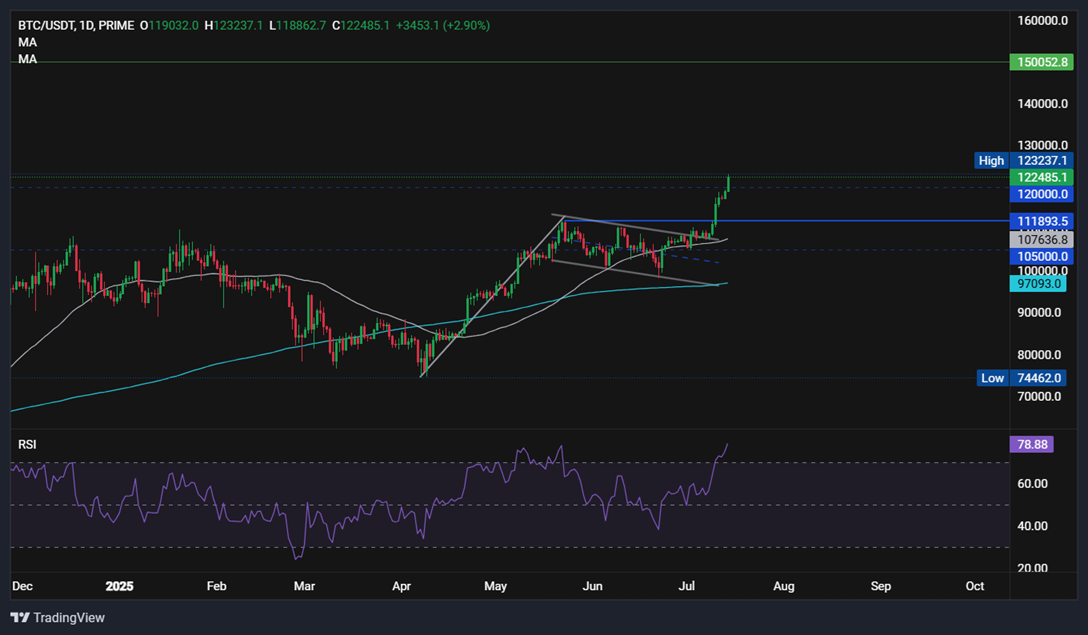Click the Oct label on time axis
This screenshot has height=635, width=1088.
(x=975, y=586)
